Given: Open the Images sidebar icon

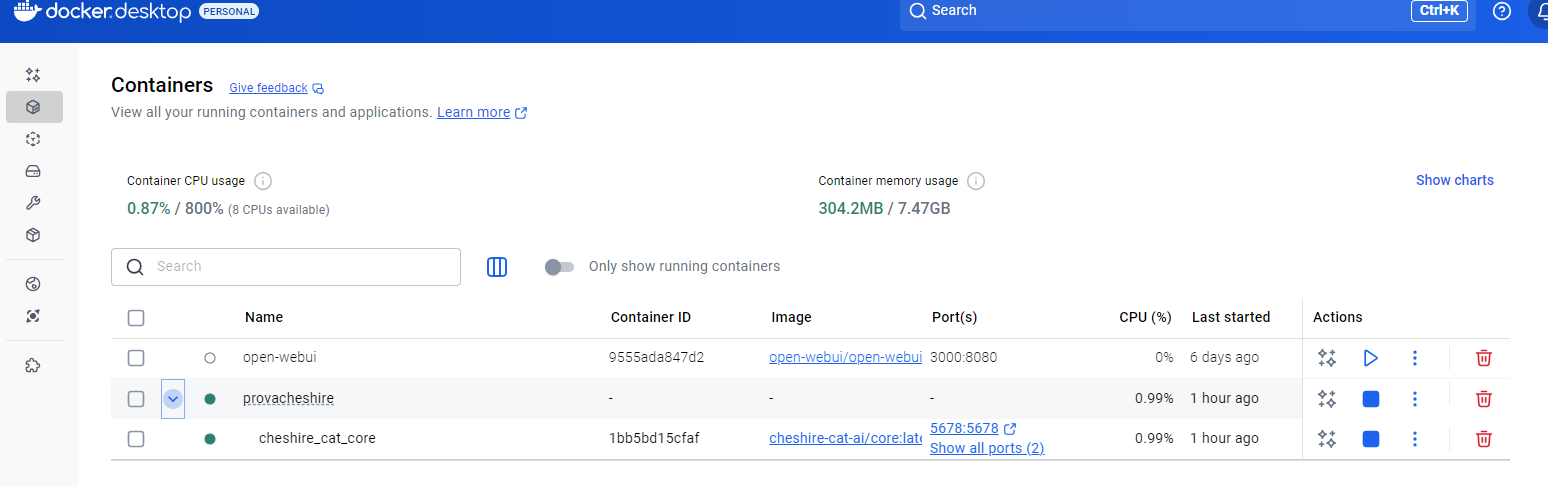Looking at the screenshot, I should [x=33, y=139].
